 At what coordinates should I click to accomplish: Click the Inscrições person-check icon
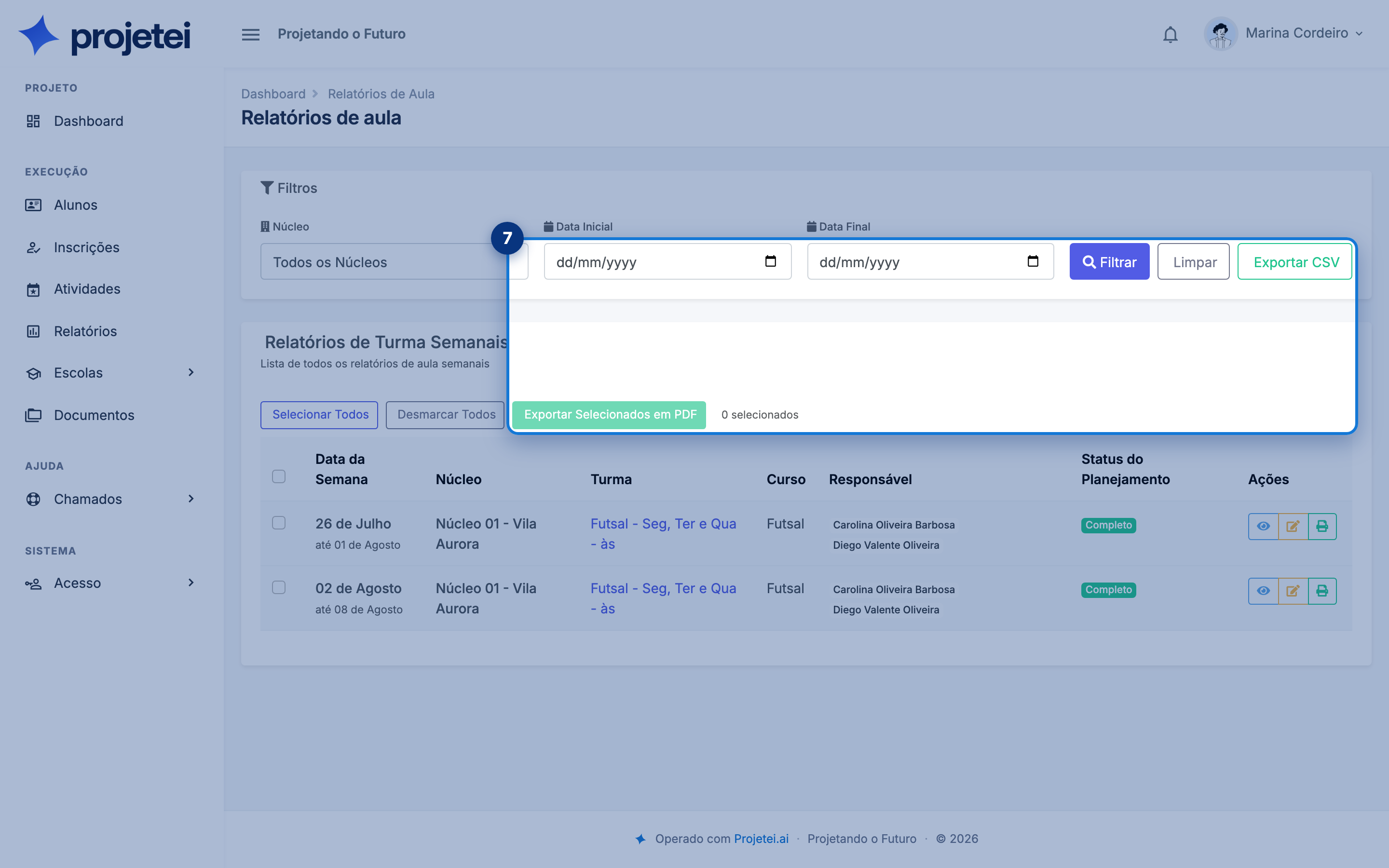[33, 247]
